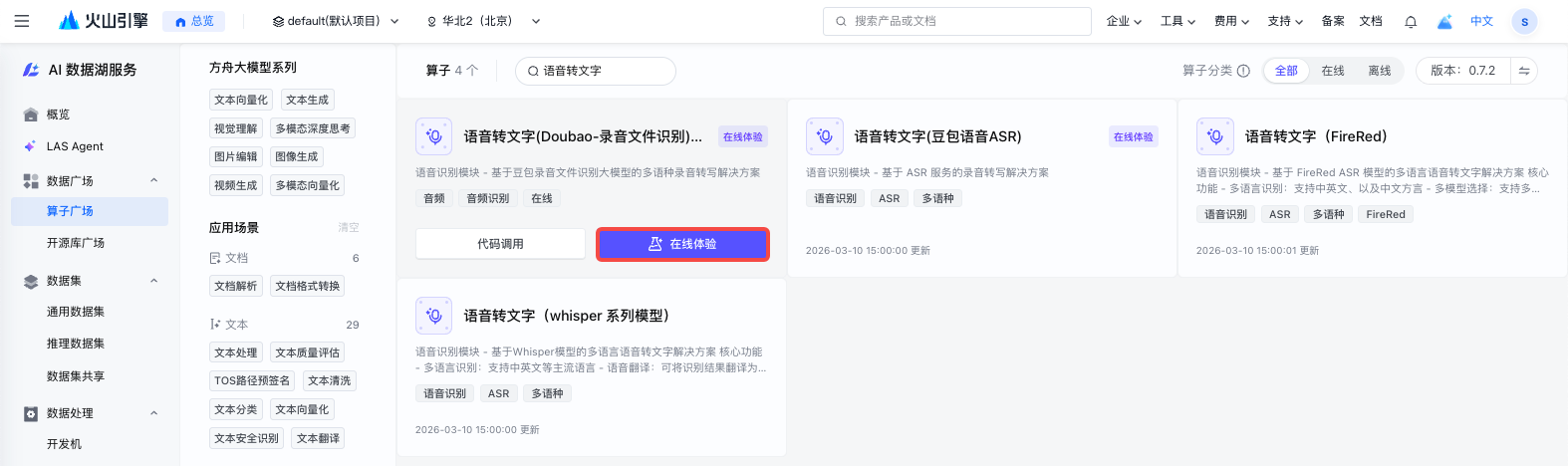1568x466 pixels.
Task: Open the 华北2（北京）region selector
Action: [x=484, y=21]
